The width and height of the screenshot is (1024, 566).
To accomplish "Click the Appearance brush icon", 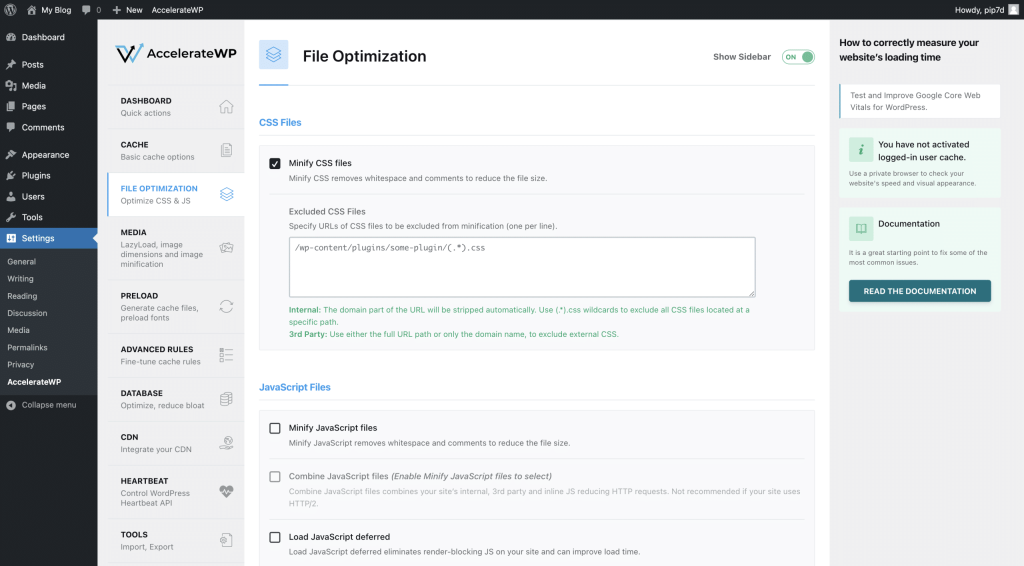I will tap(11, 155).
